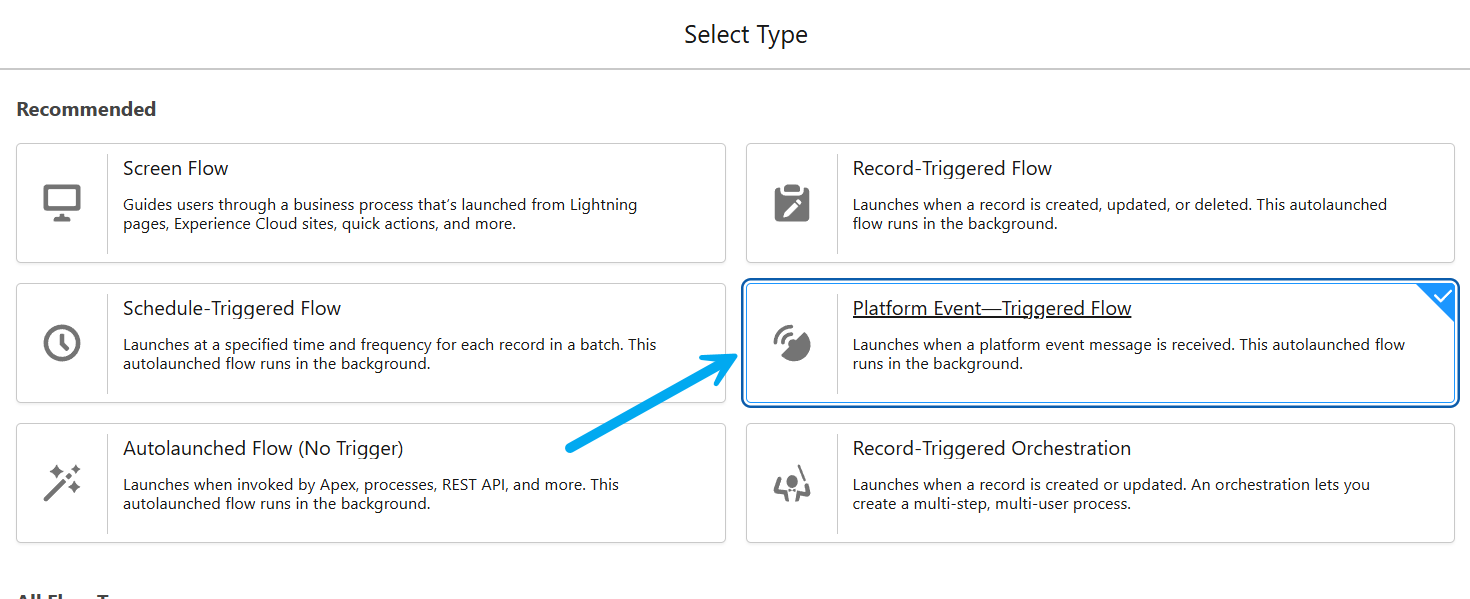The image size is (1470, 599).
Task: Click the Screen Flow description text
Action: pos(380,214)
